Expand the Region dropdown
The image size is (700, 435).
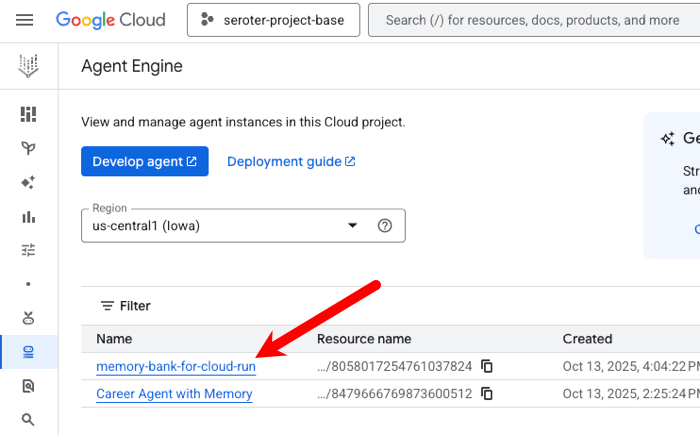pos(352,225)
